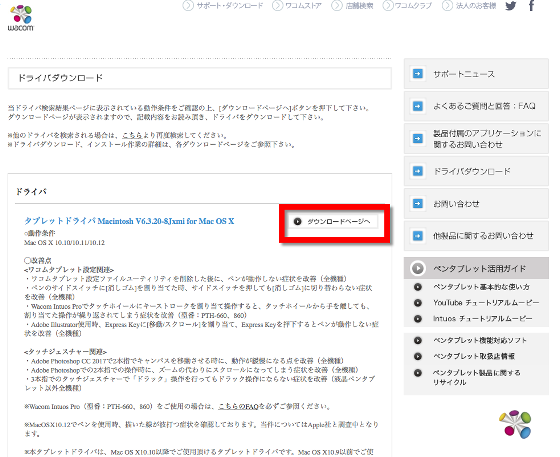Open サポート・ダウンロード in top navigation
The width and height of the screenshot is (560, 457).
coord(230,6)
